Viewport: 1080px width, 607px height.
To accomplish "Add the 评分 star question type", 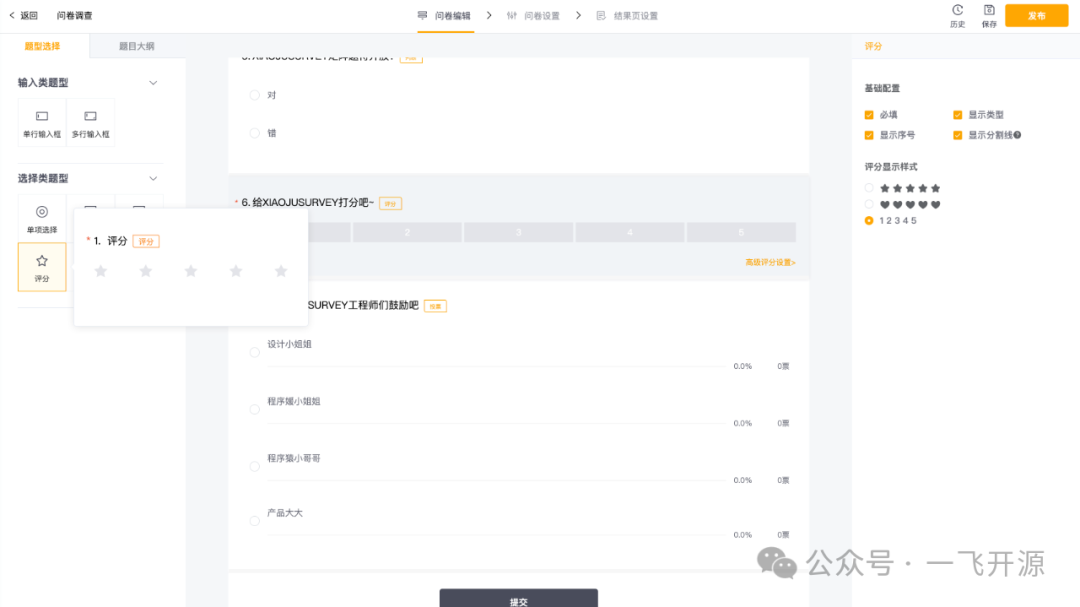I will (42, 267).
